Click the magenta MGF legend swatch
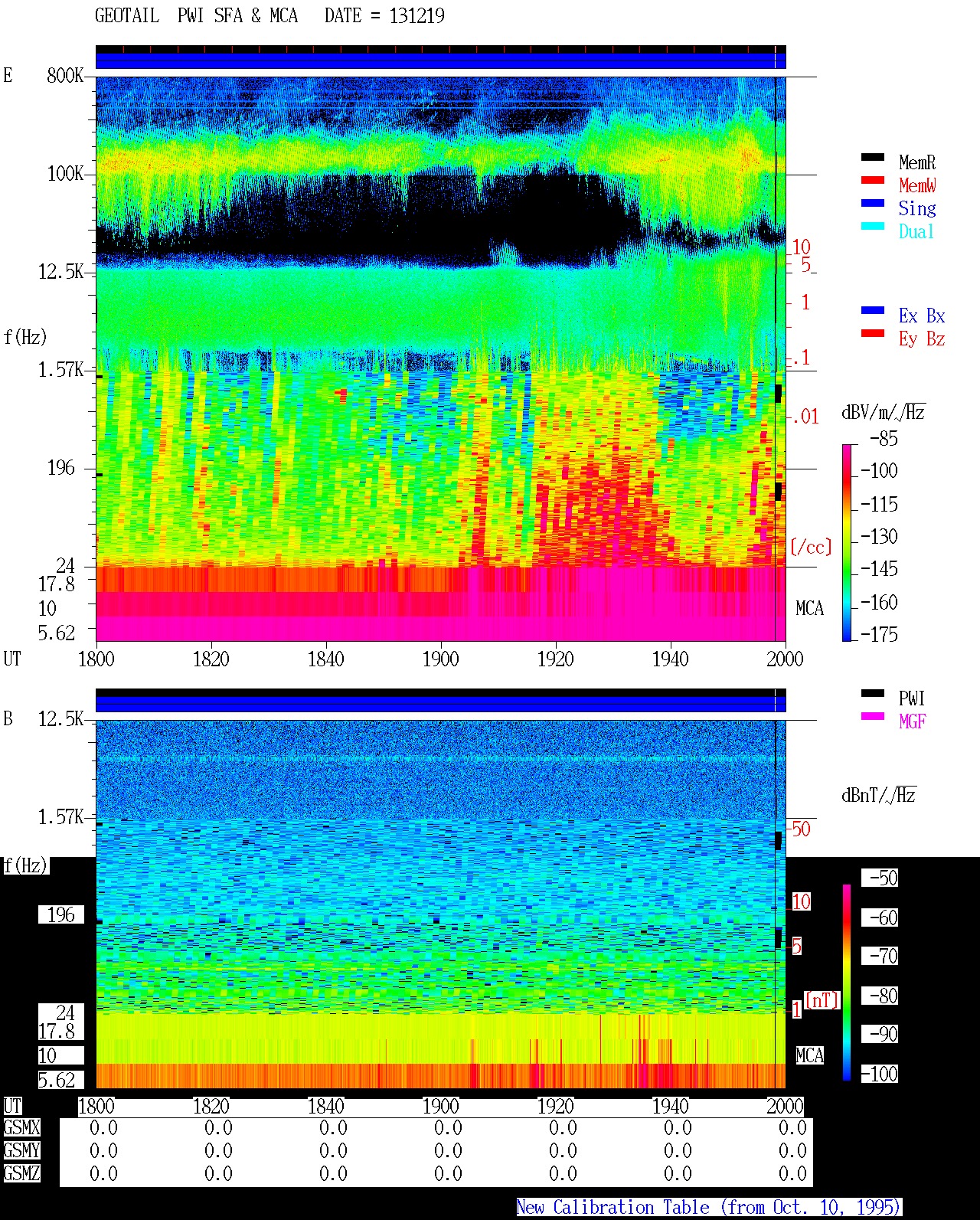Viewport: 980px width, 1220px height. 873,716
